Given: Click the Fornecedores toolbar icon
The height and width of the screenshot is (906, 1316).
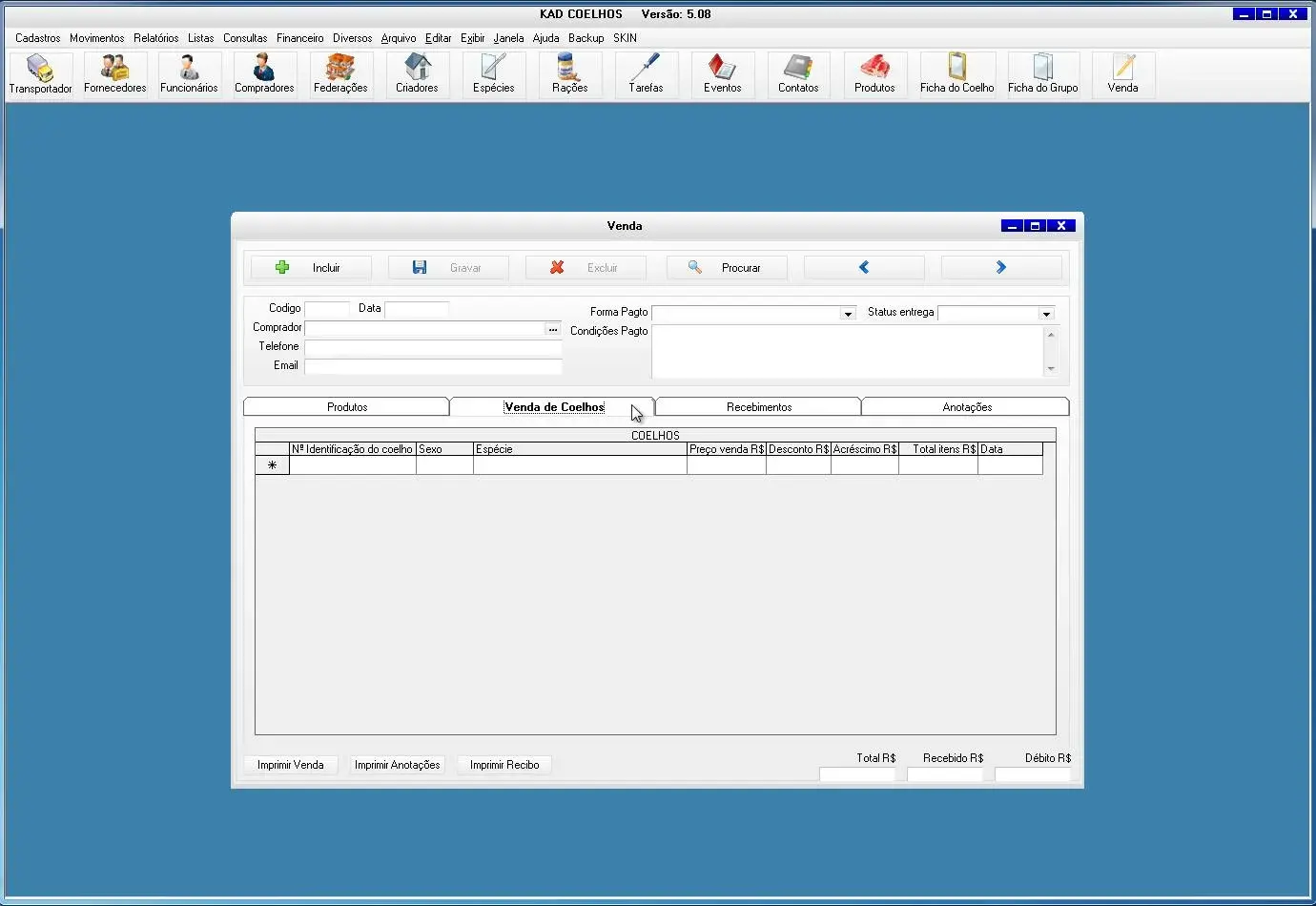Looking at the screenshot, I should (115, 74).
